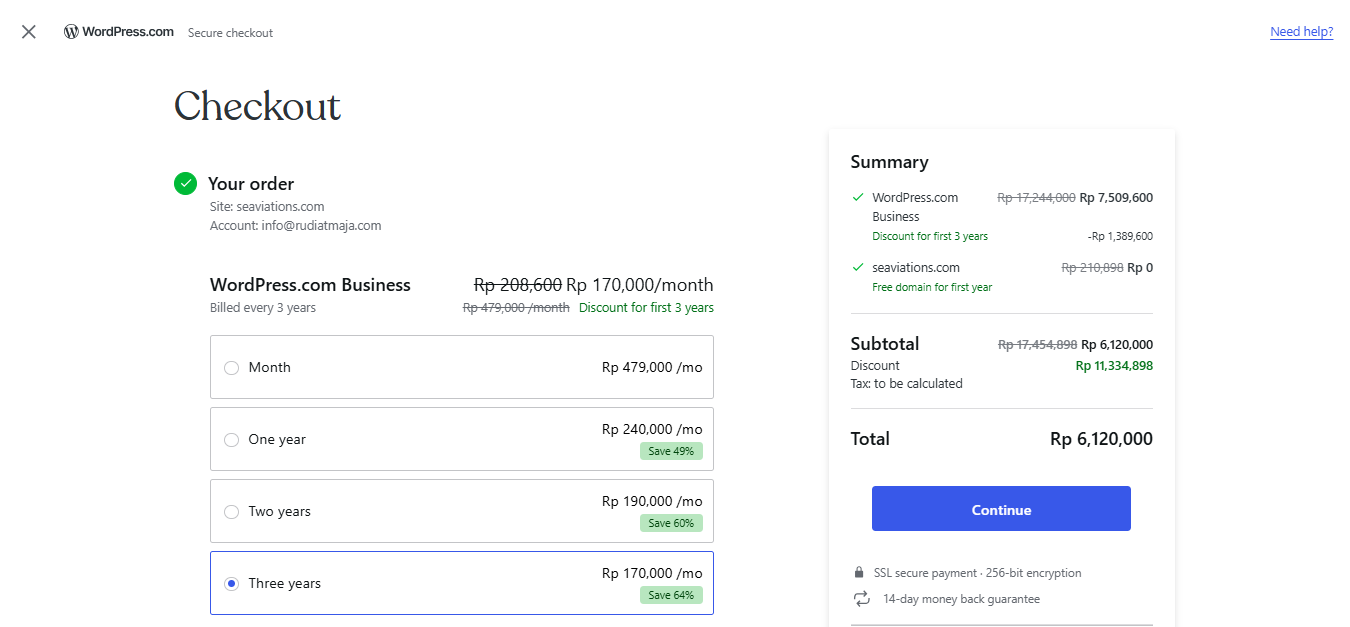Viewport: 1350px width, 627px height.
Task: Click the Rp 170,000 /mo price in Three years
Action: coord(652,573)
